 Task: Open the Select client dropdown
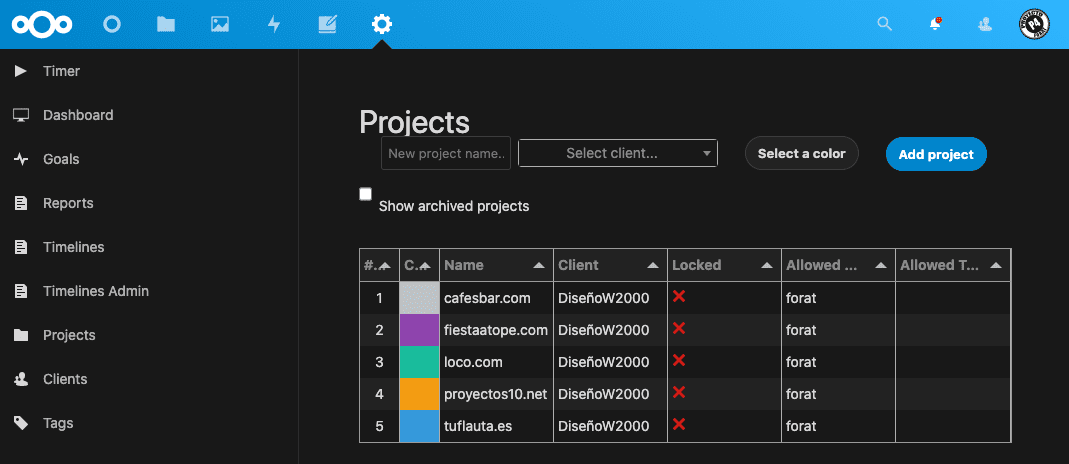tap(618, 153)
